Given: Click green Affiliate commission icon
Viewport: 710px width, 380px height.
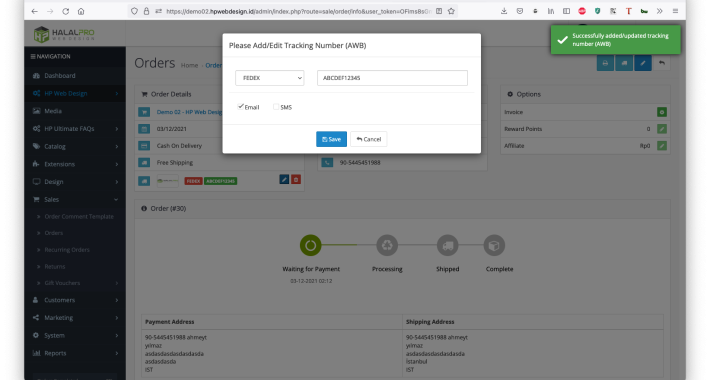Looking at the screenshot, I should click(662, 146).
